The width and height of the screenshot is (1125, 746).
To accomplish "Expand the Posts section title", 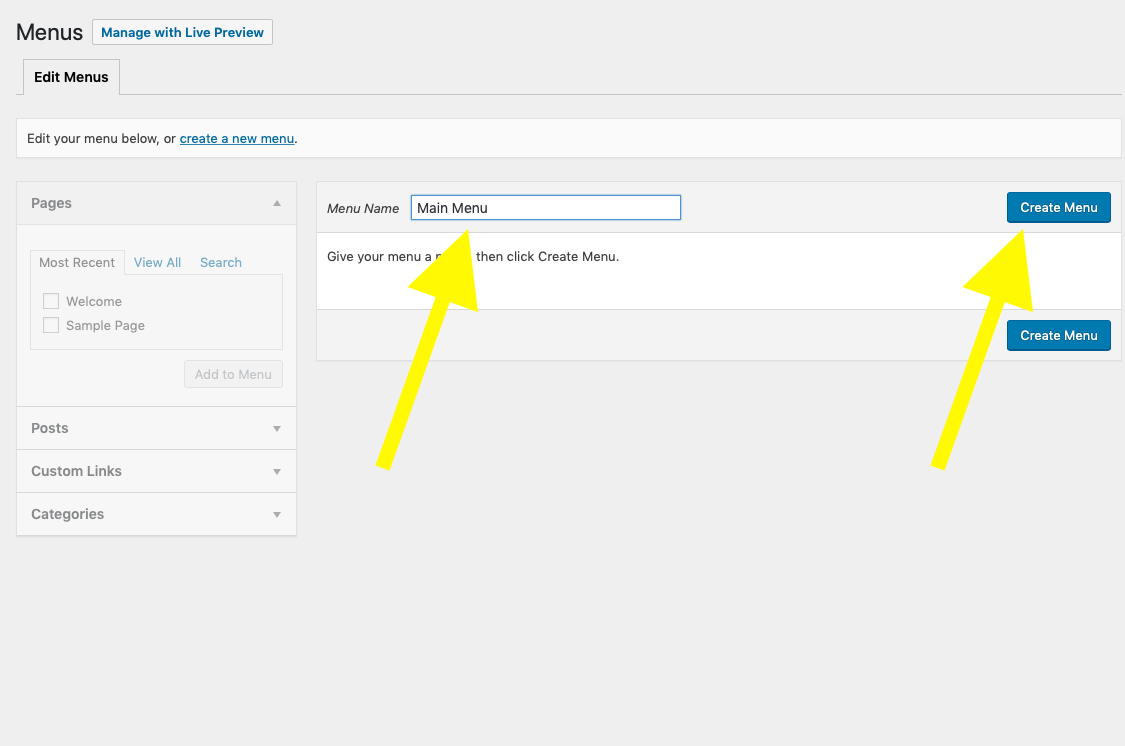I will point(50,428).
